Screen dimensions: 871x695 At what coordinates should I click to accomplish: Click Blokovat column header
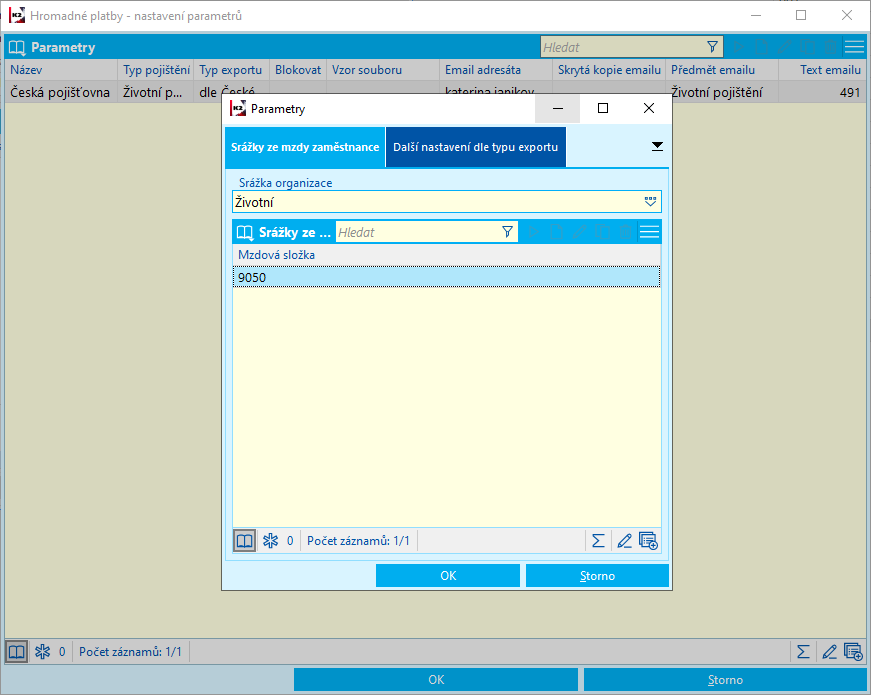click(x=298, y=70)
